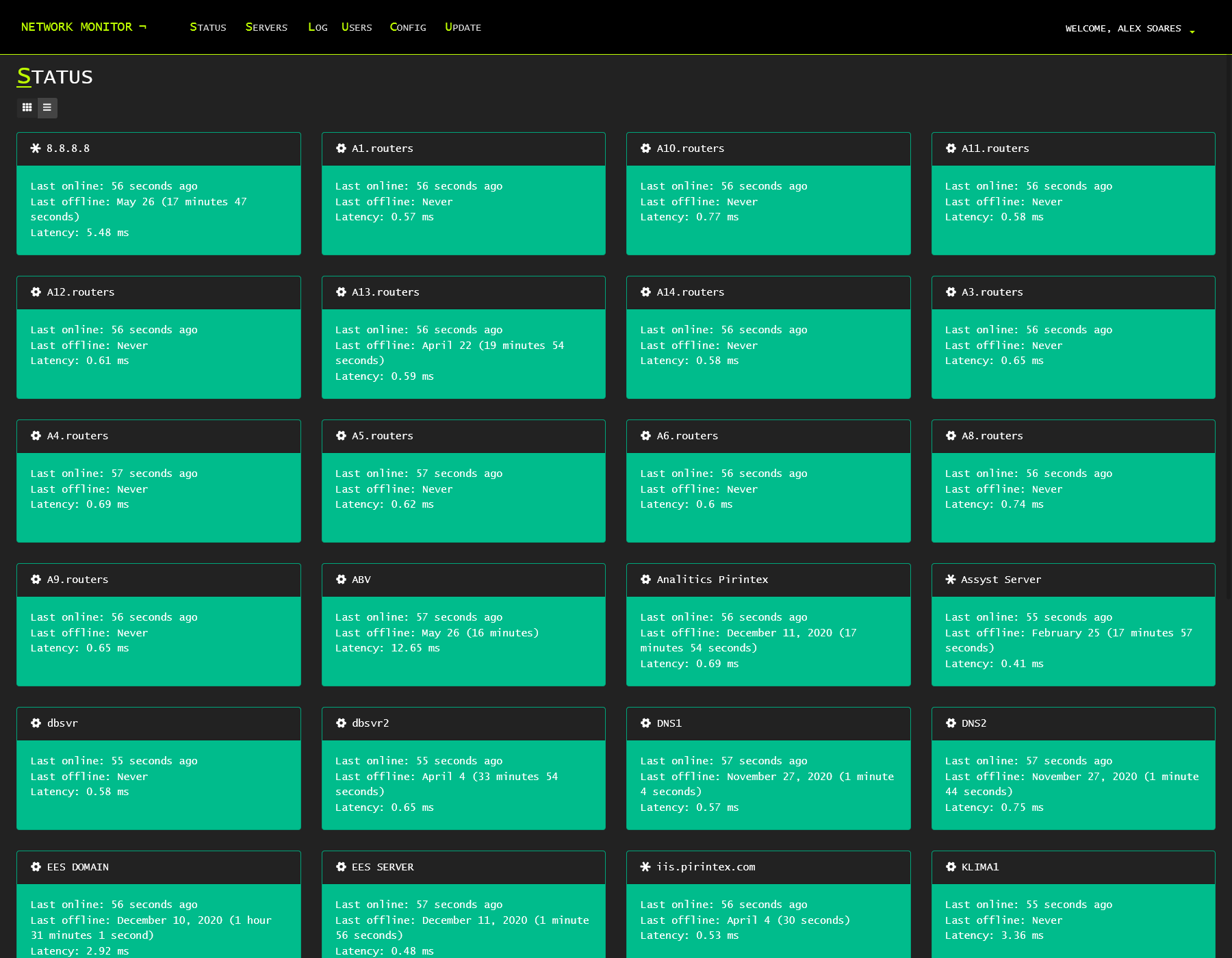Switch to grid view layout
The width and height of the screenshot is (1232, 958).
click(27, 107)
